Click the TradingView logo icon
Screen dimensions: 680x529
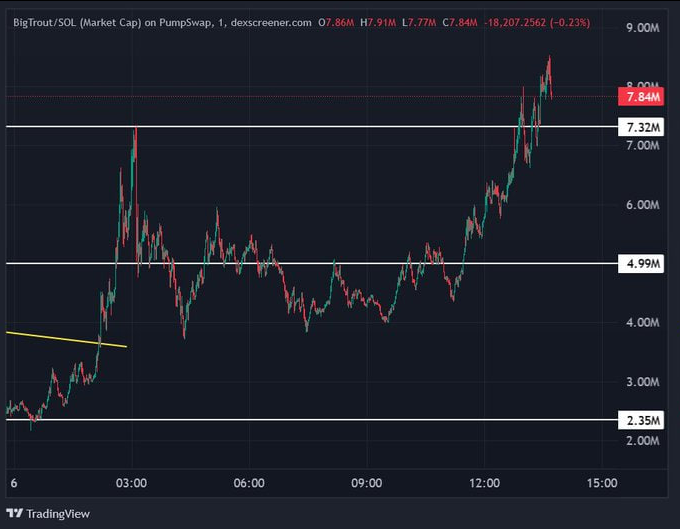(x=15, y=513)
